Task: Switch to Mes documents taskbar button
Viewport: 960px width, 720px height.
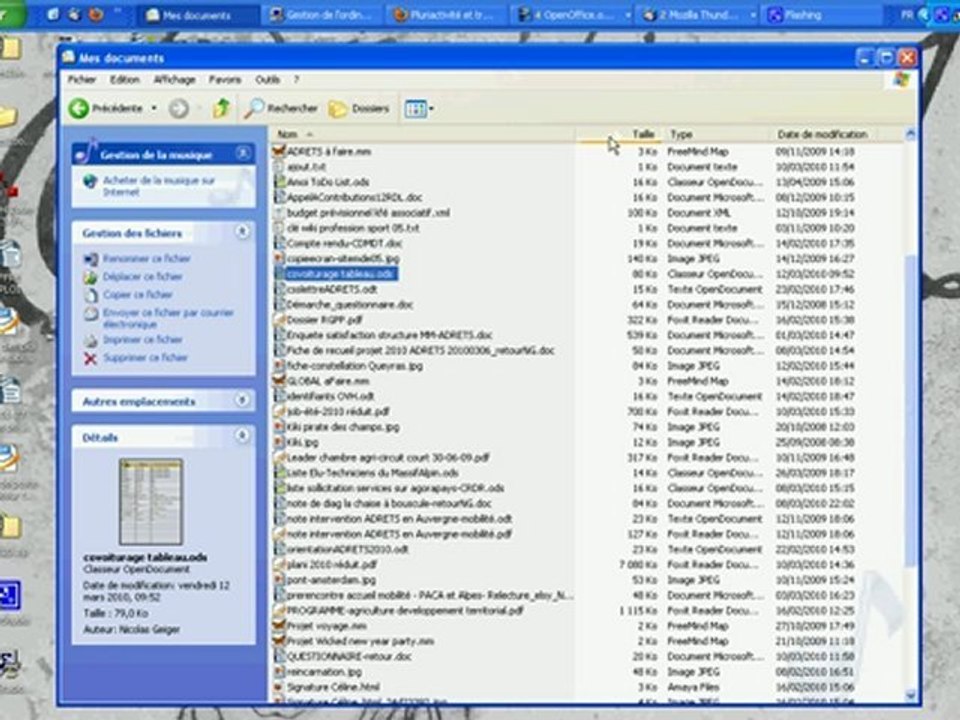Action: click(x=197, y=15)
